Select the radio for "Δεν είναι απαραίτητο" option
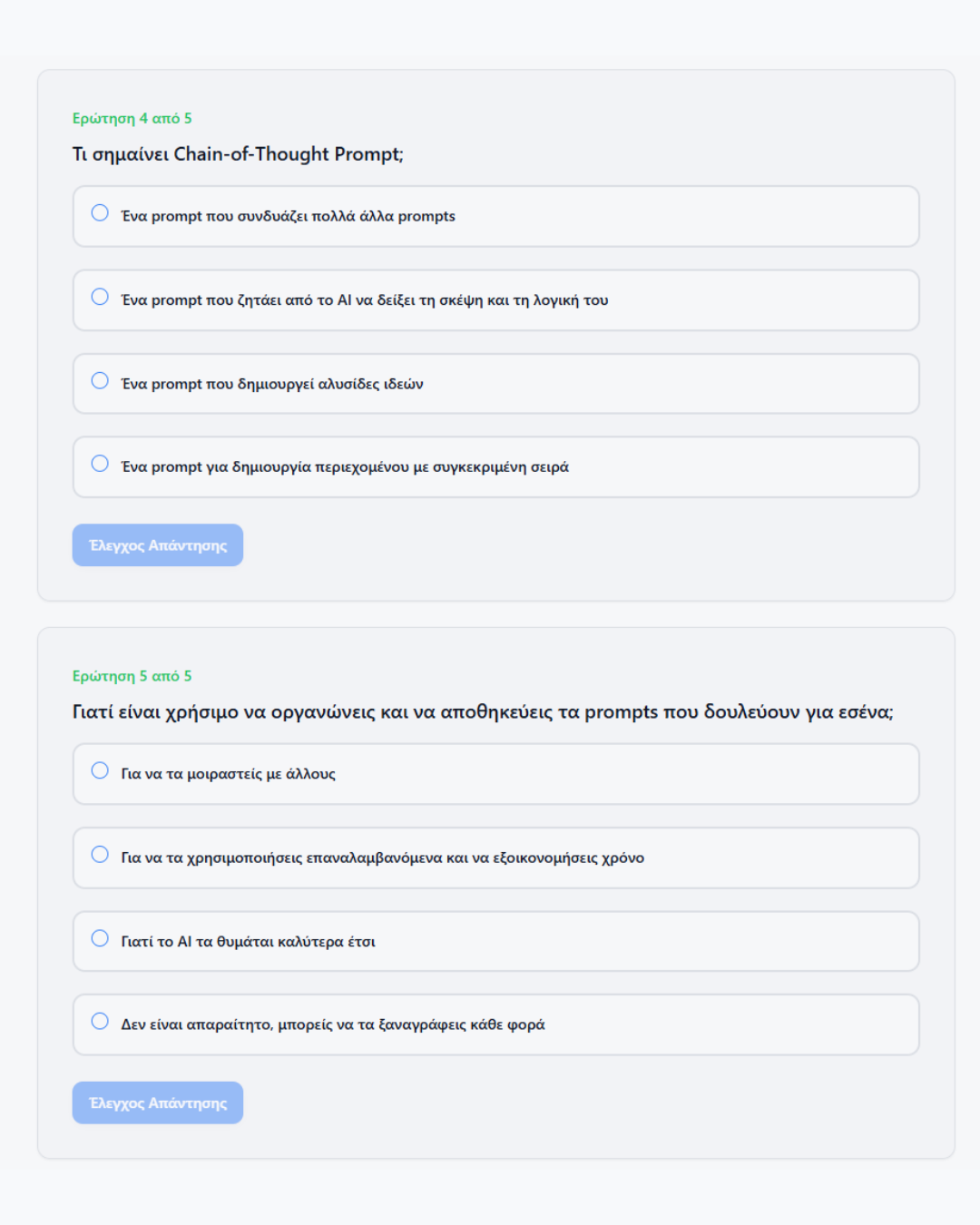980x1225 pixels. coord(100,1022)
